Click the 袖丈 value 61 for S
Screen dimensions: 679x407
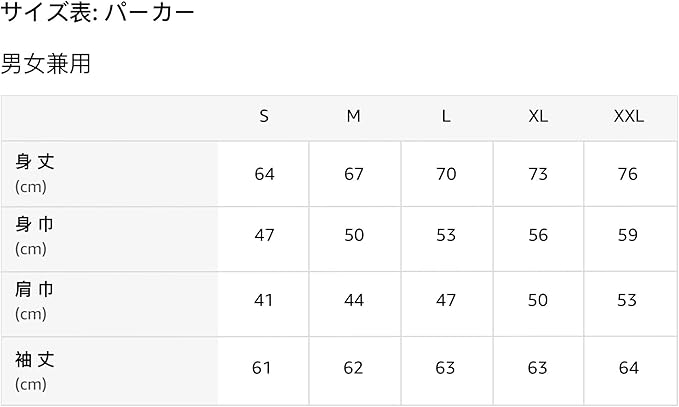[x=262, y=368]
